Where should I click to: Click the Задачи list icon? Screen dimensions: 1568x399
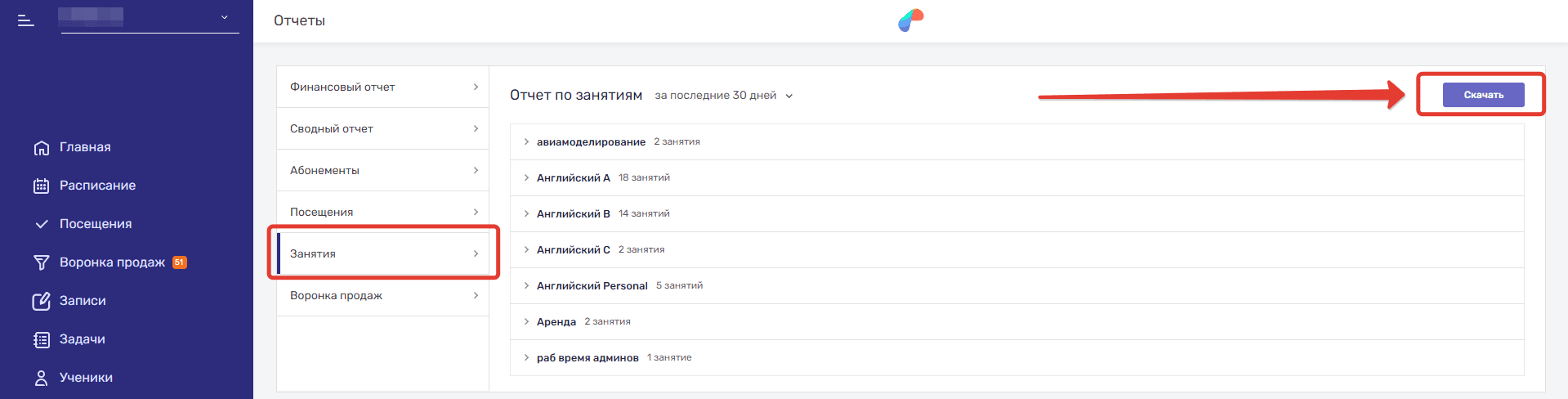pyautogui.click(x=41, y=339)
